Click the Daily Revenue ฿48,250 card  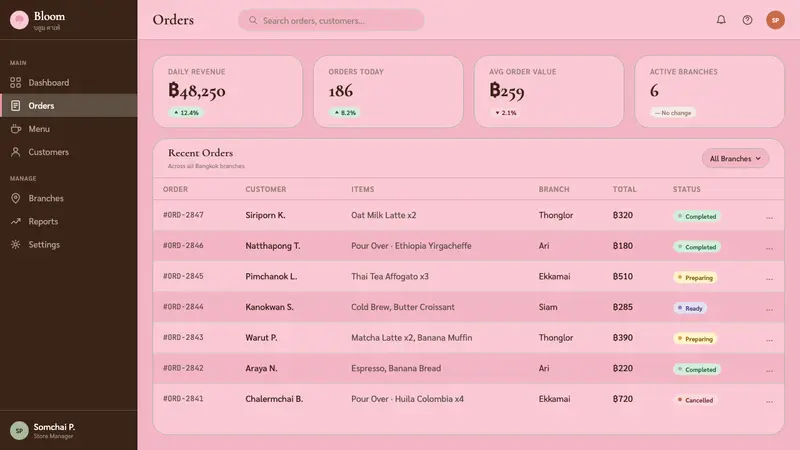[228, 91]
